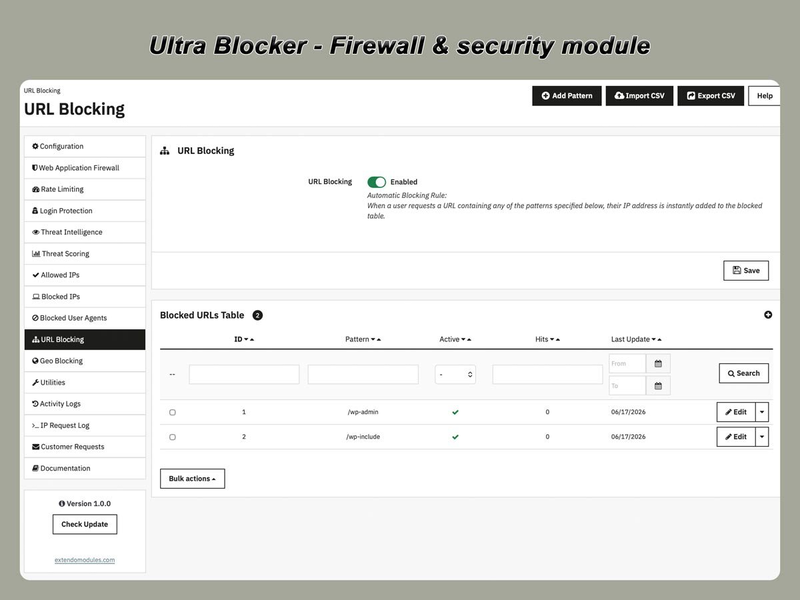Click active checkmark for /wp-admin
Viewport: 800px width, 600px height.
pos(455,412)
